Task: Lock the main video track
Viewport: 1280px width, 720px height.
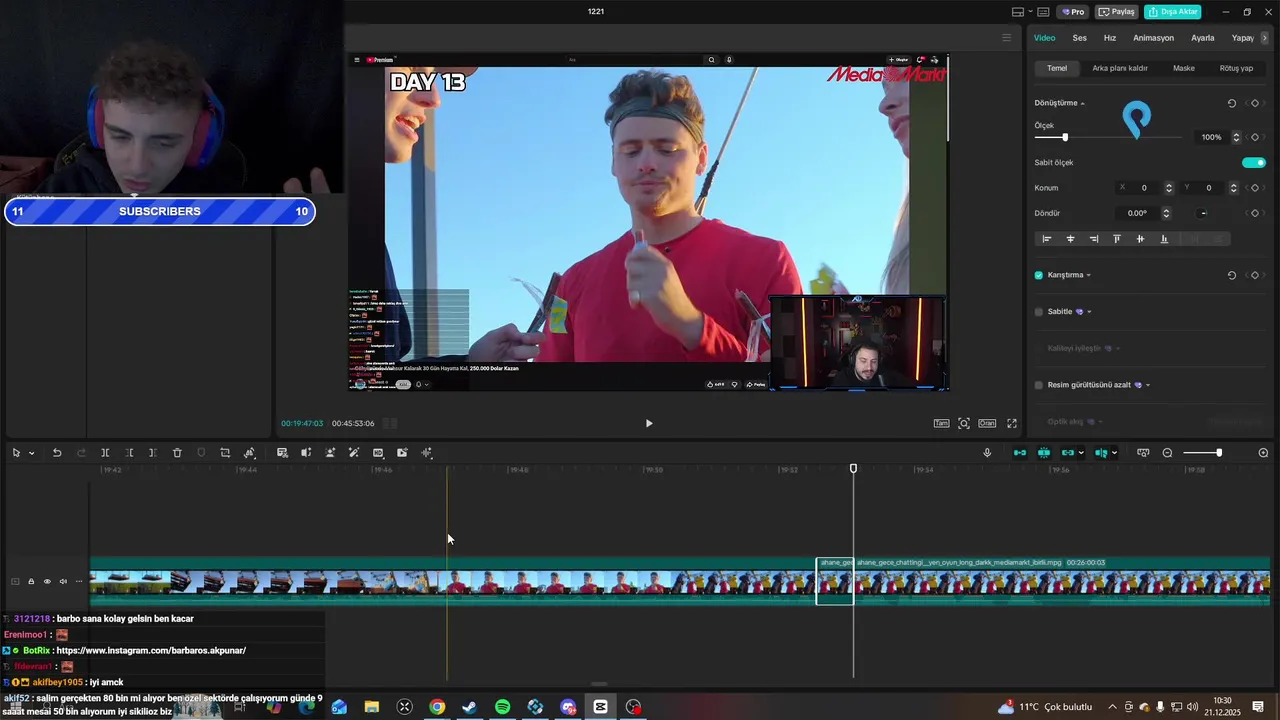Action: pyautogui.click(x=31, y=581)
